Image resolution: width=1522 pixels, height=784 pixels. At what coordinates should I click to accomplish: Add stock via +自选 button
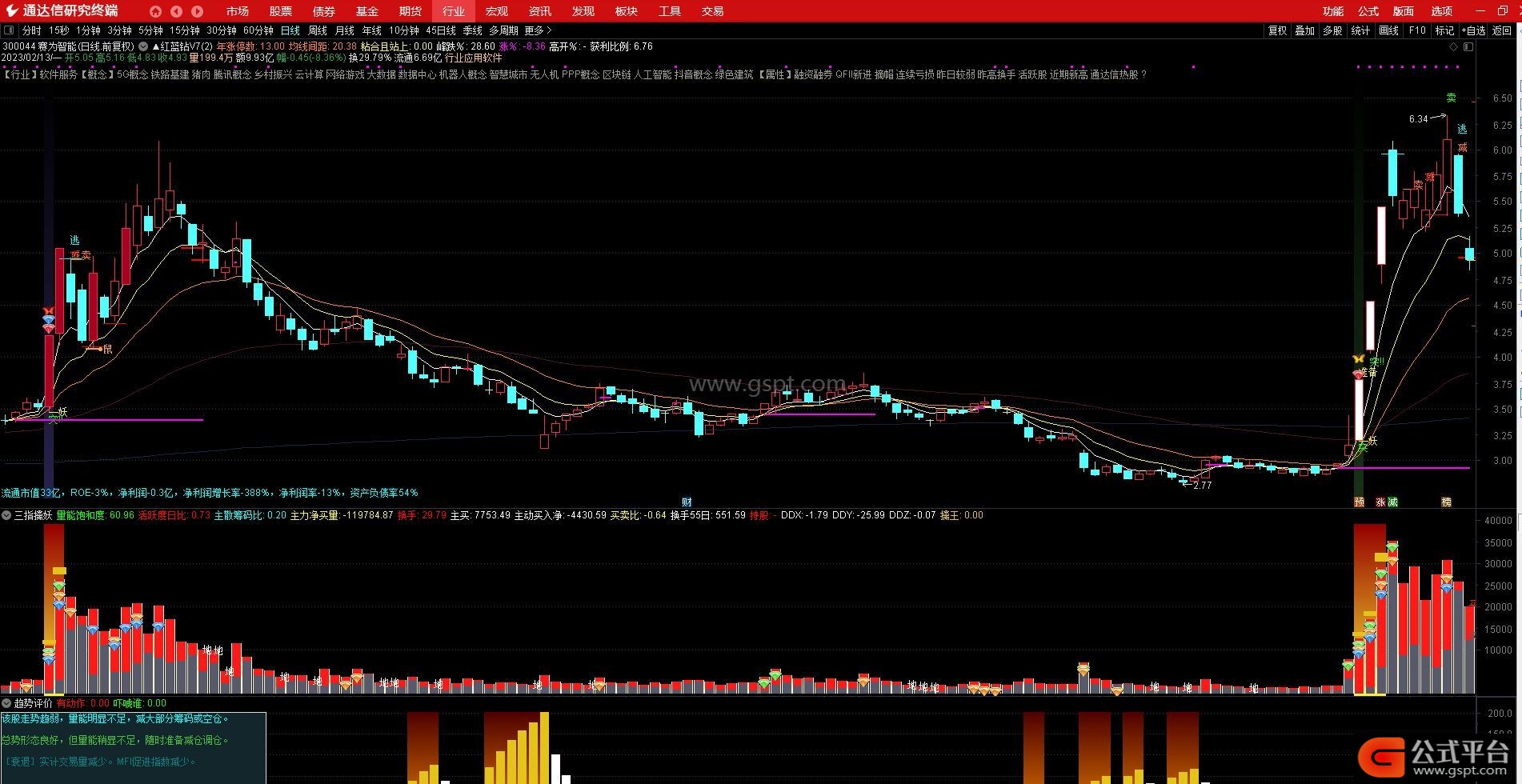(1474, 30)
